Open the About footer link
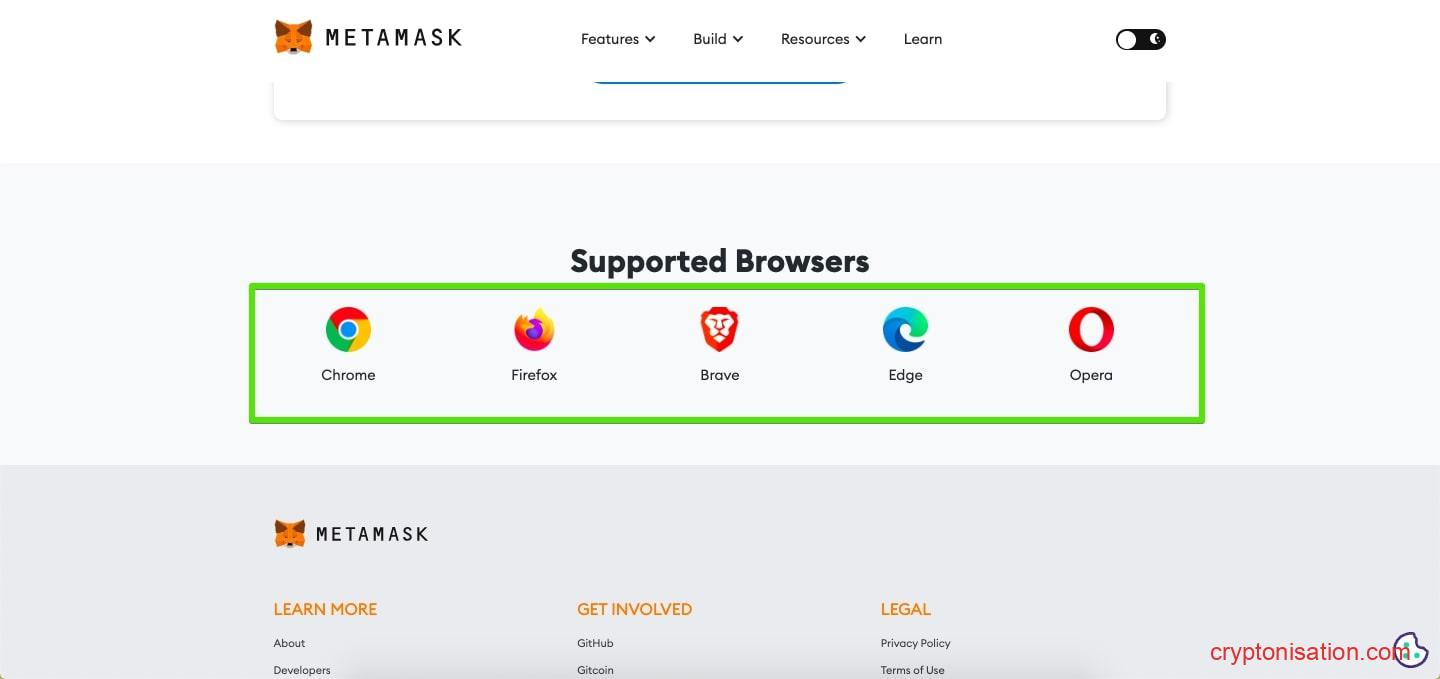The width and height of the screenshot is (1440, 679). tap(290, 643)
